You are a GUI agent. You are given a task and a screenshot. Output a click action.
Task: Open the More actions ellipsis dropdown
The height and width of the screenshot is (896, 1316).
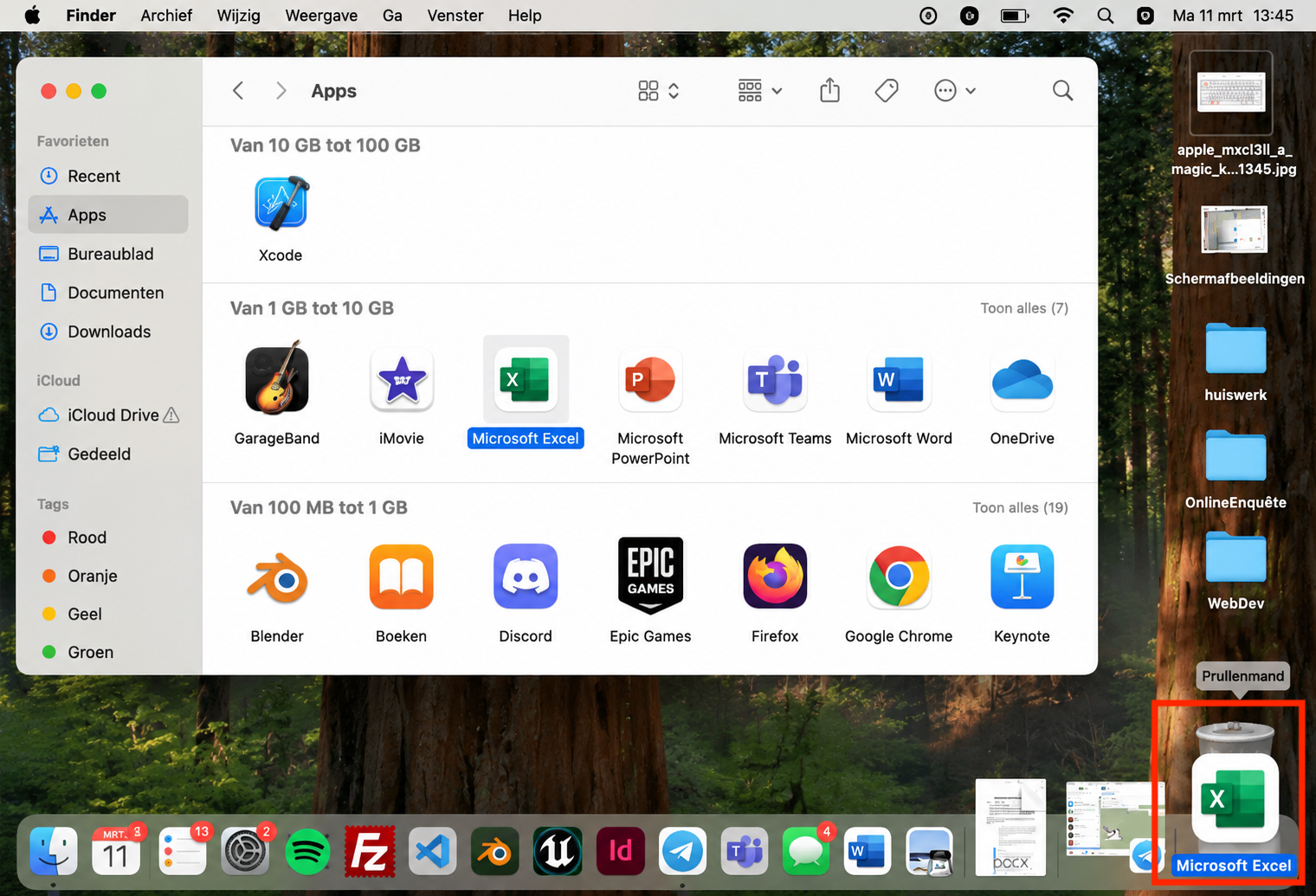point(955,90)
